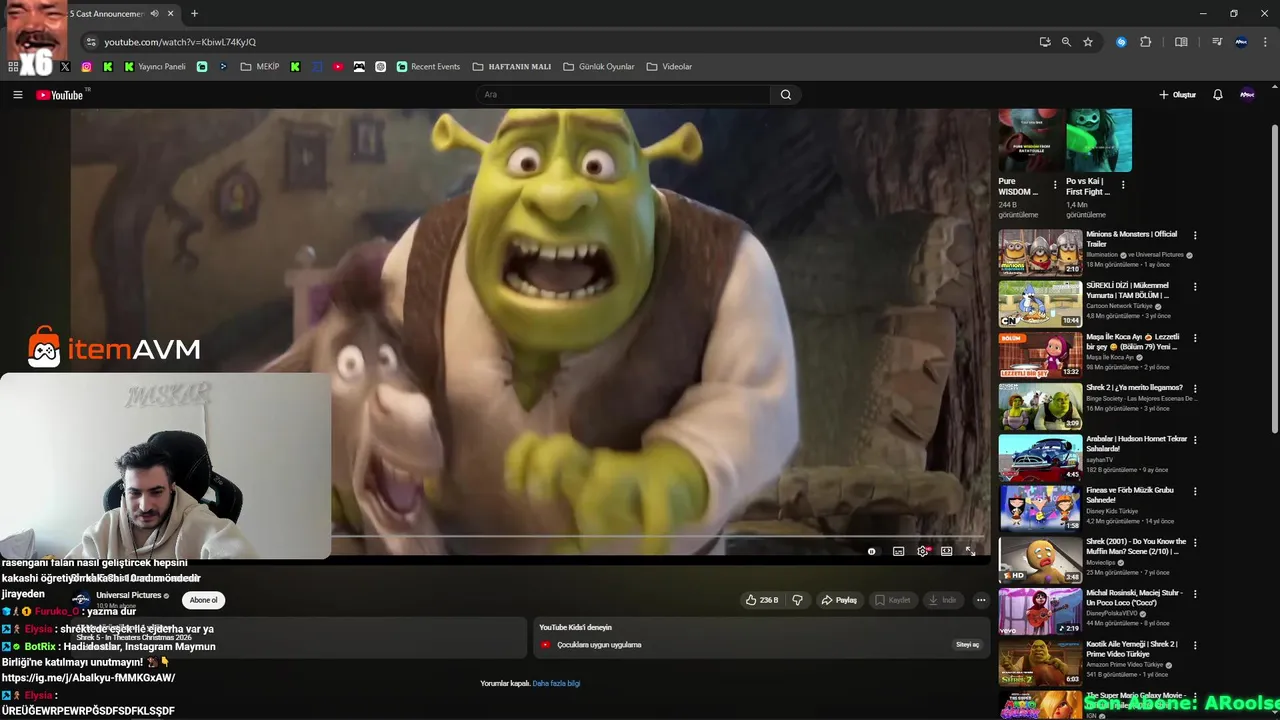Open more options for Muffin Man scene video

(x=1195, y=543)
